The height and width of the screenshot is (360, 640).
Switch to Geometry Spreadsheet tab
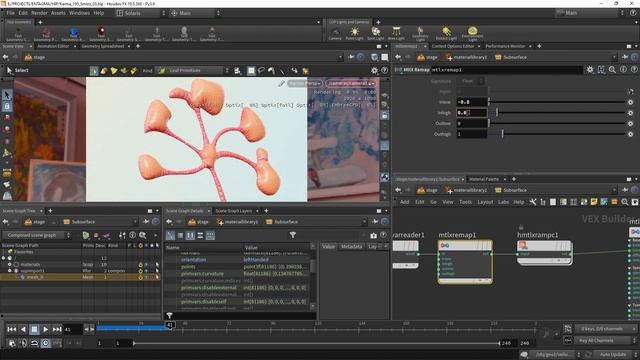[102, 47]
